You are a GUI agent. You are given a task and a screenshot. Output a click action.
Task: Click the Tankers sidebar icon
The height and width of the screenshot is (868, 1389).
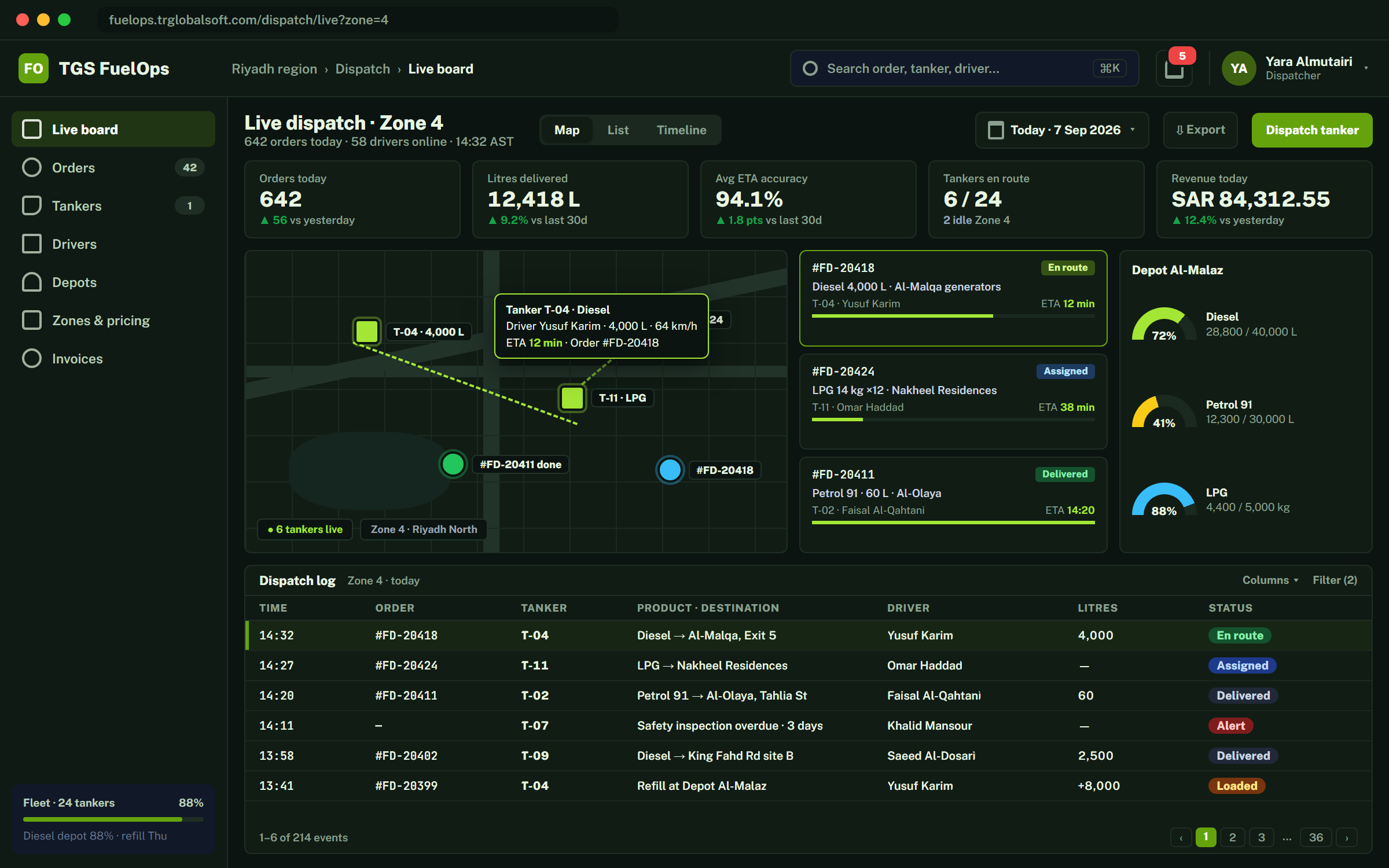point(32,205)
